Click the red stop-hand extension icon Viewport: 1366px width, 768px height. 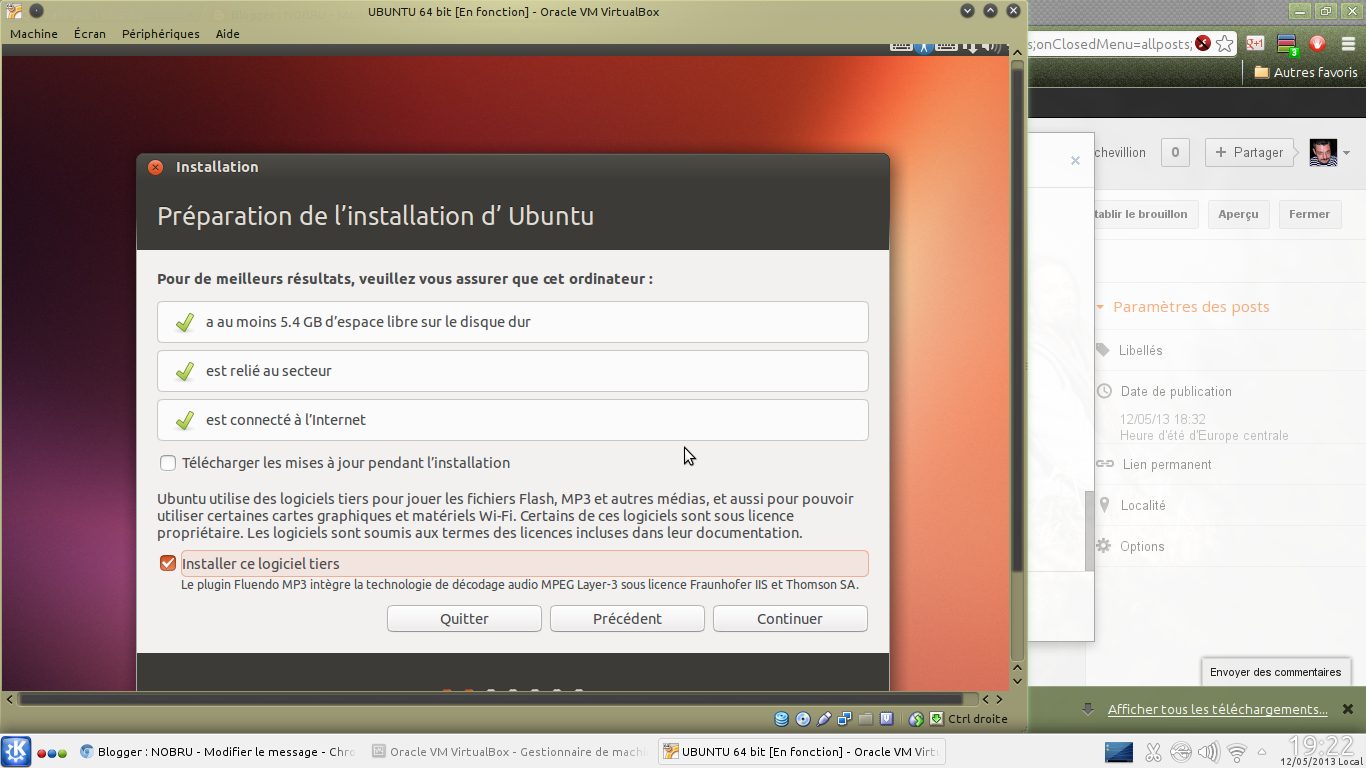[x=1319, y=44]
